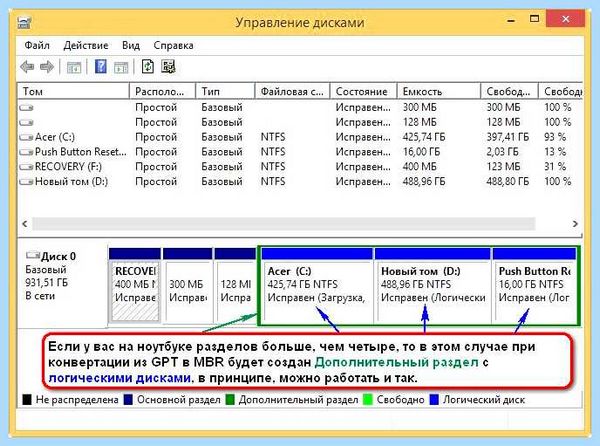Click the 425,74 ГБ capacity cell
This screenshot has width=600, height=446.
(x=424, y=137)
